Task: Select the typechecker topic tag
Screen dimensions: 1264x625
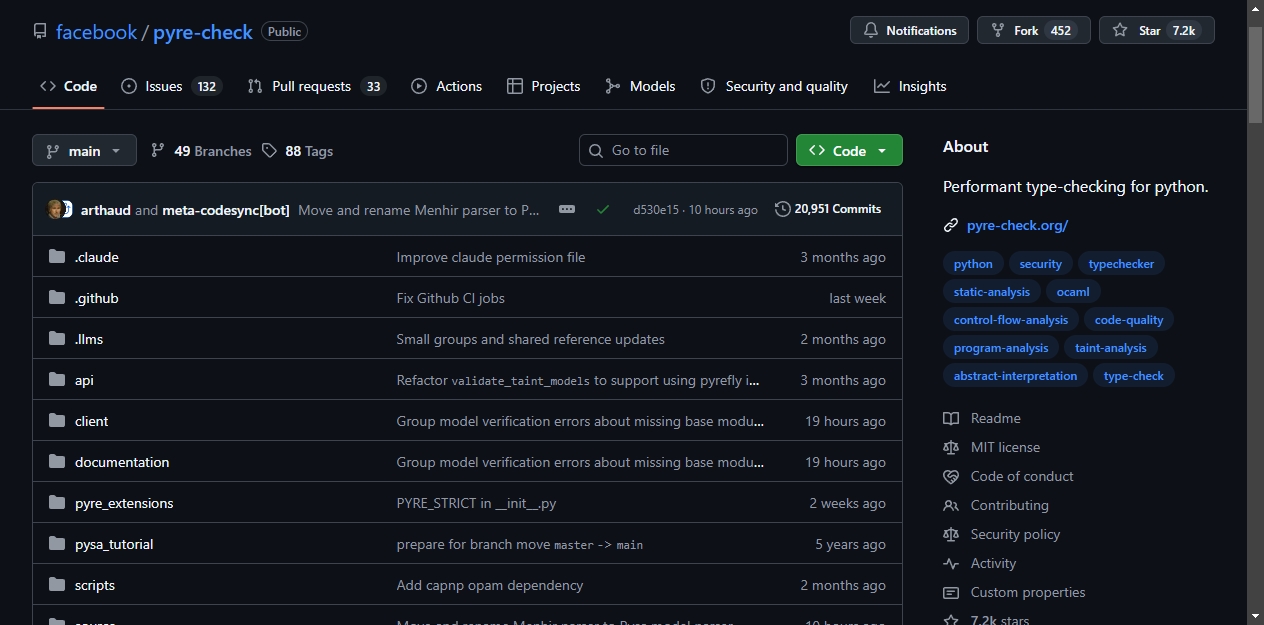Action: [1121, 264]
